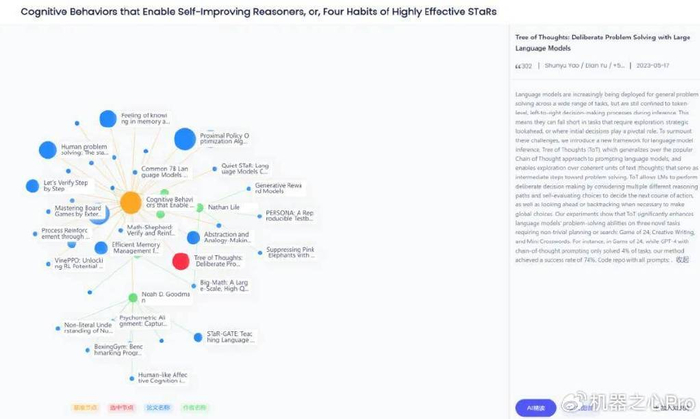Select the Abstraction and Analogy-Making node

(x=192, y=237)
